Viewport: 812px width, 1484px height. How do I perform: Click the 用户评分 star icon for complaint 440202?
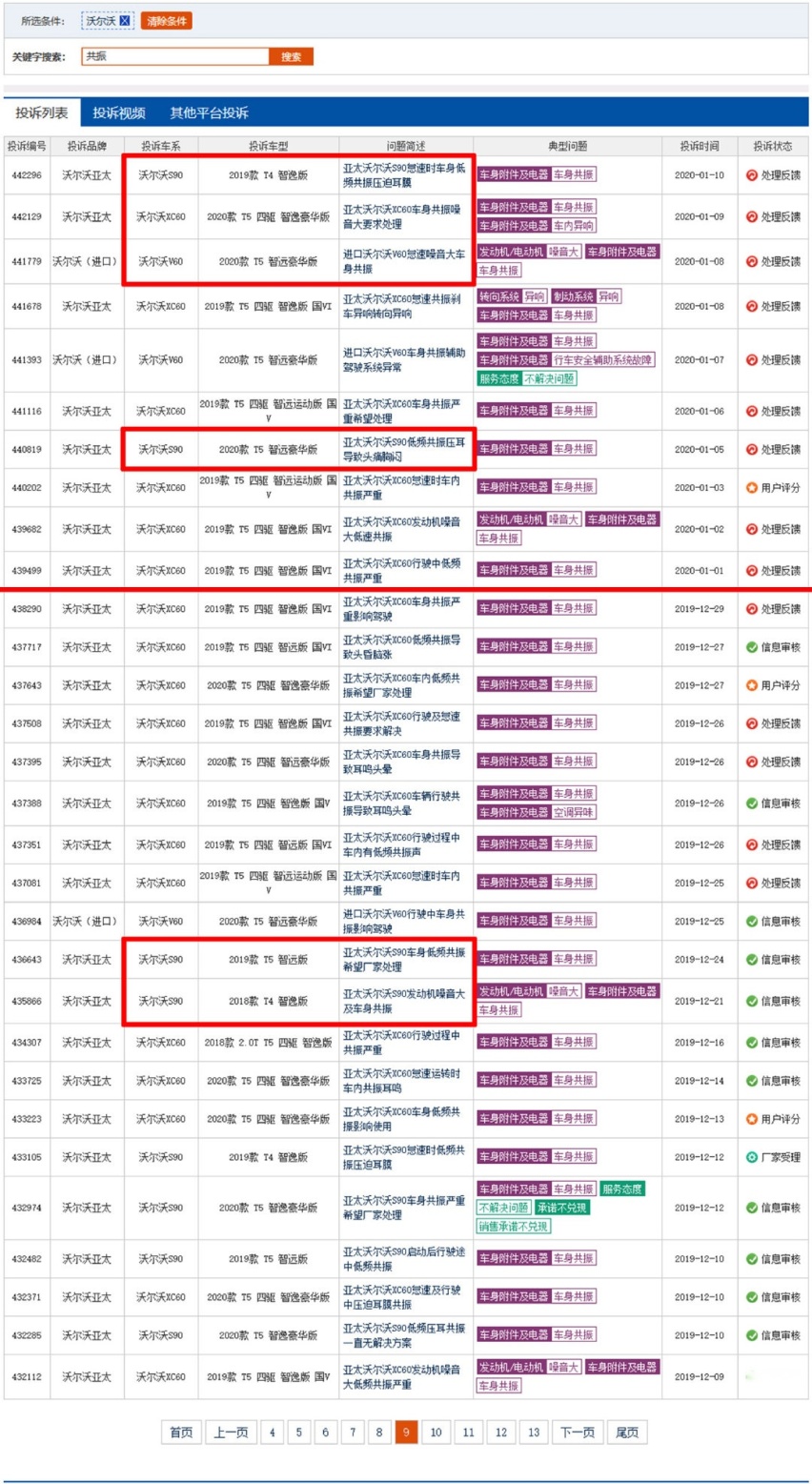coord(751,487)
